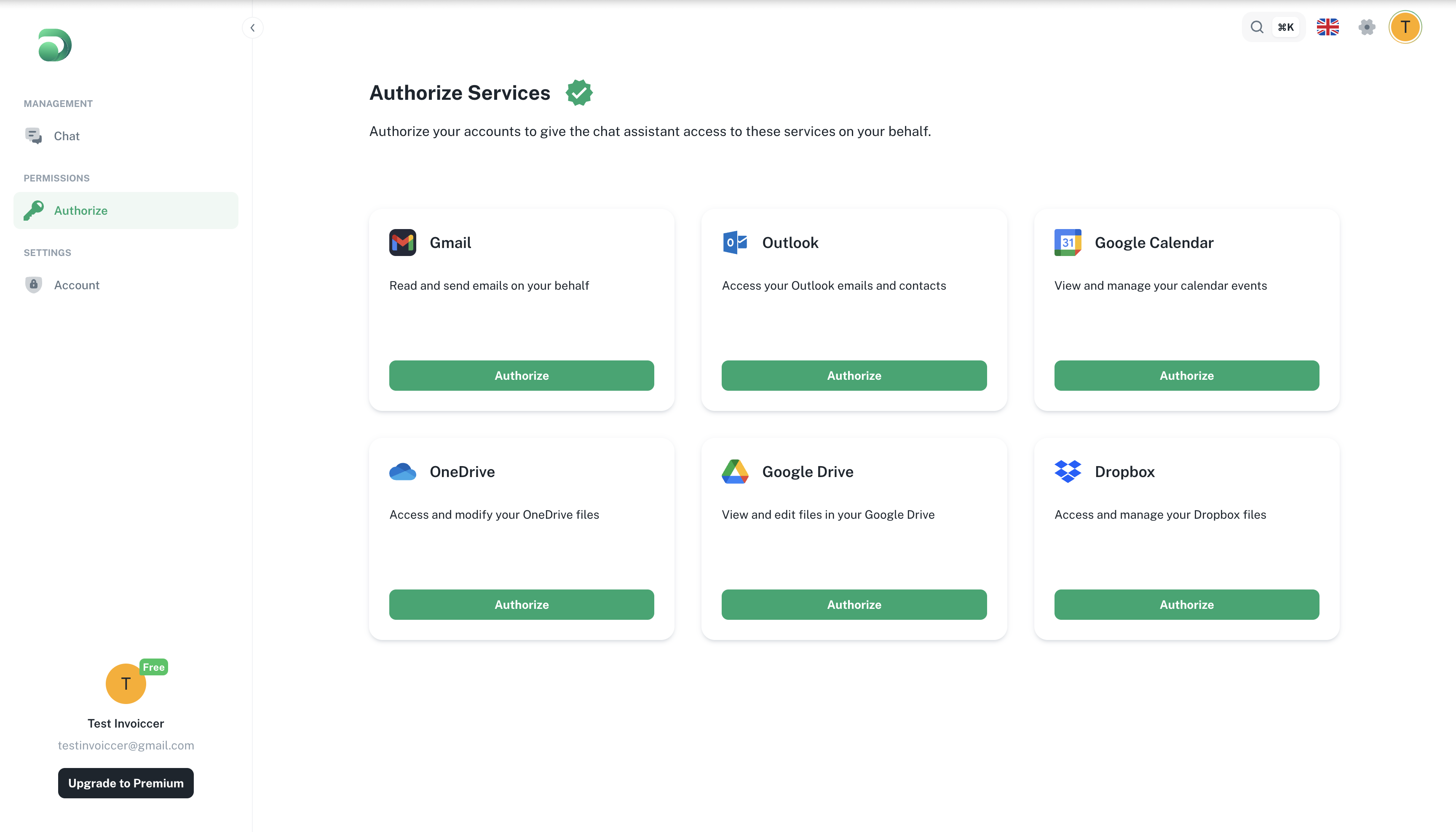
Task: Click the profile avatar in sidebar footer
Action: 126,683
